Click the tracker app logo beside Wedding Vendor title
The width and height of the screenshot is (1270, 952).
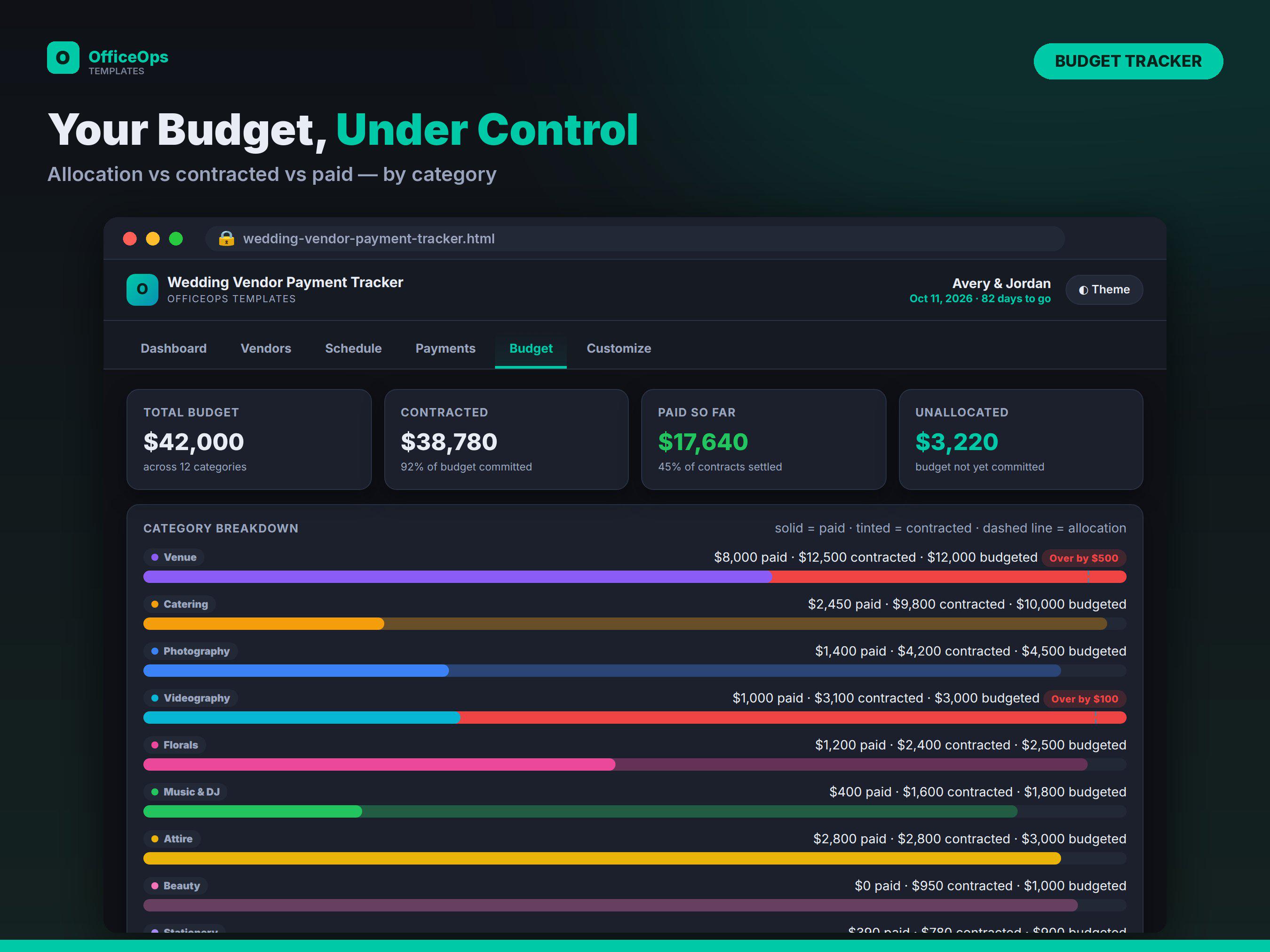[x=143, y=289]
